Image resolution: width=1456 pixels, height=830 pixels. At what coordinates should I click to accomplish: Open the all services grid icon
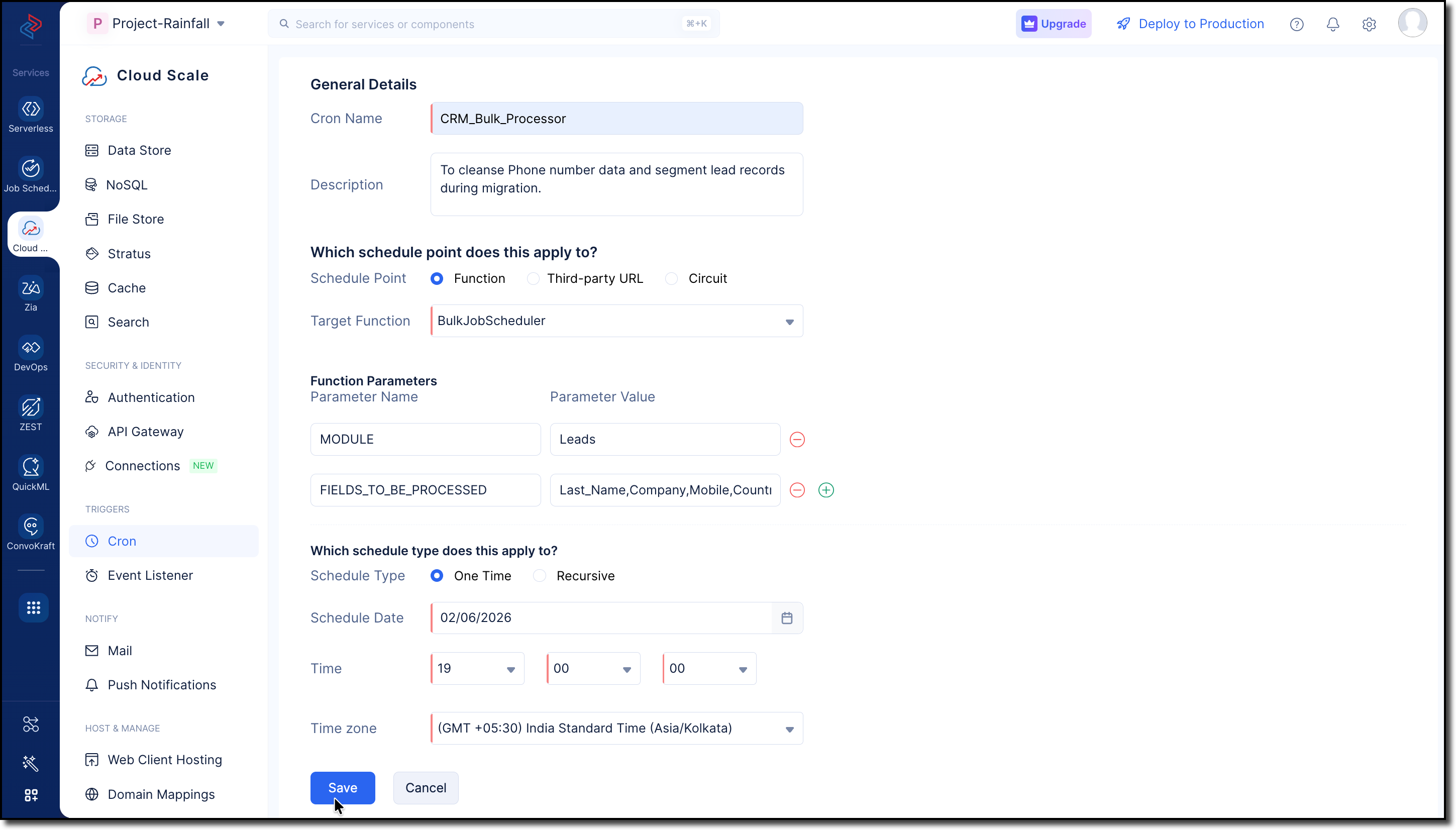(33, 608)
